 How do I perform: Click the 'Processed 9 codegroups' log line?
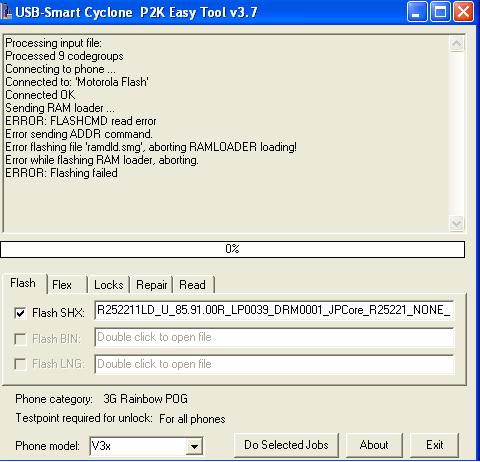64,56
